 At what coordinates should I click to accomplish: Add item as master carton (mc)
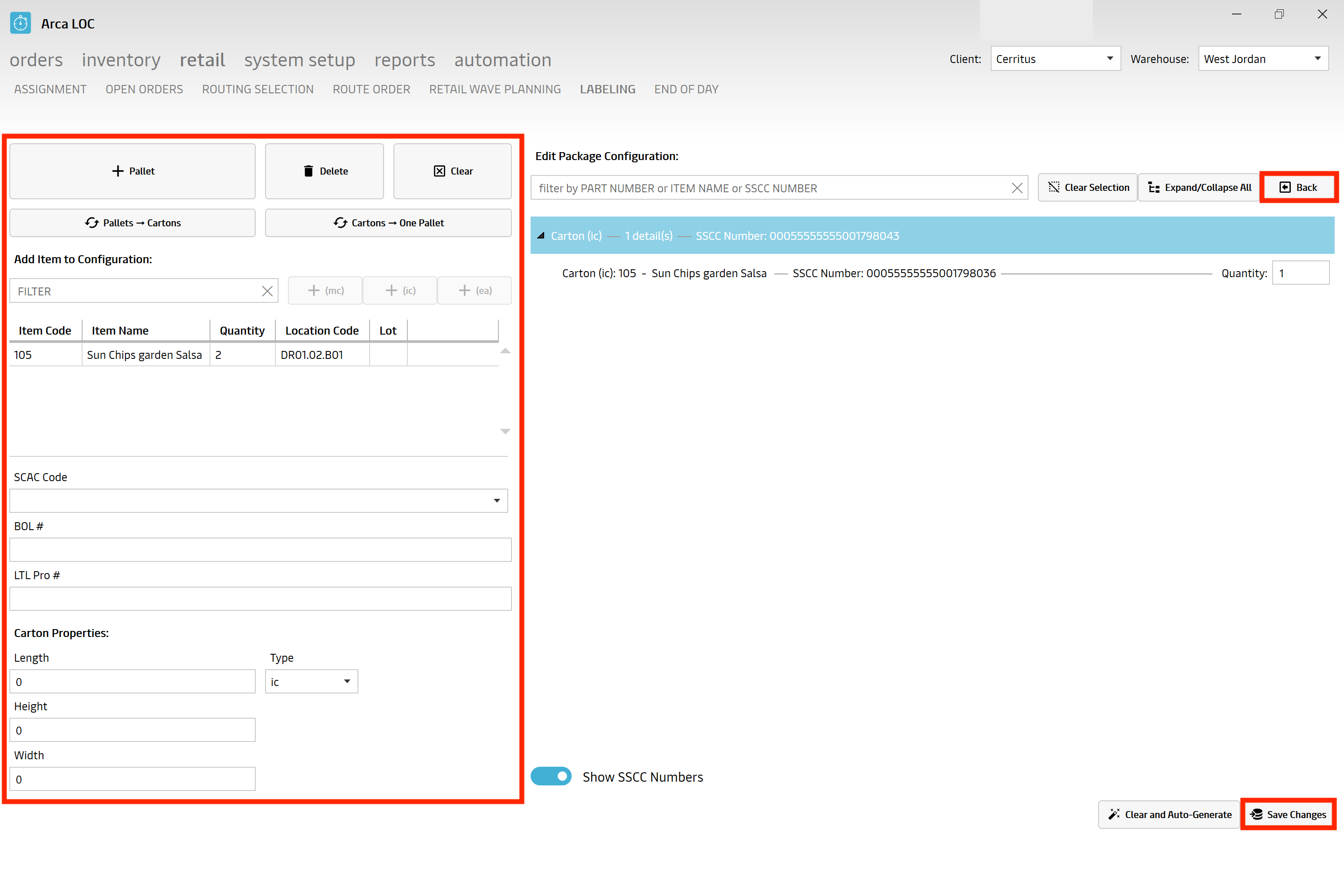pyautogui.click(x=326, y=290)
